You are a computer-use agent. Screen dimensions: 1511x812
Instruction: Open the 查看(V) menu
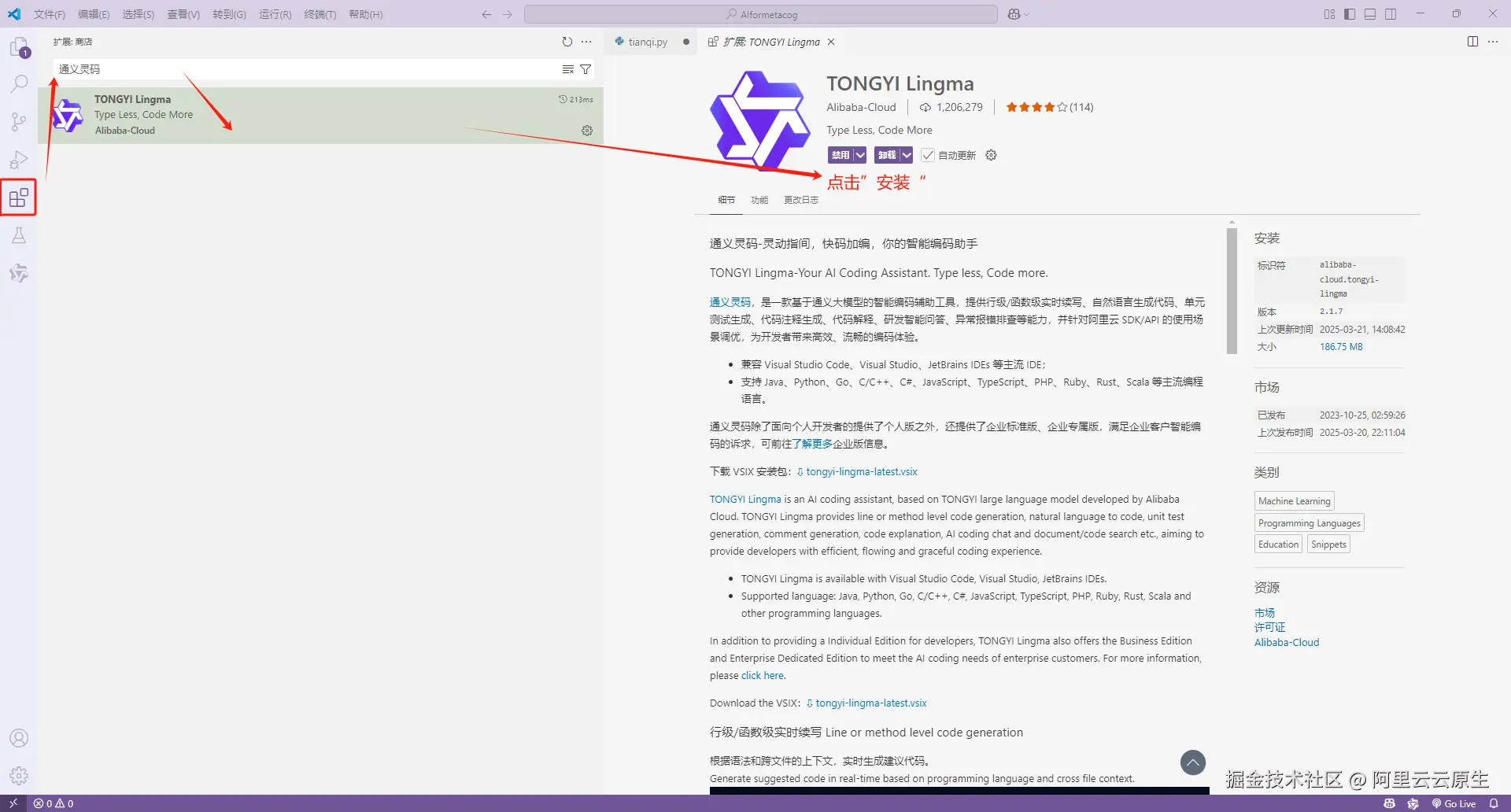click(x=183, y=14)
